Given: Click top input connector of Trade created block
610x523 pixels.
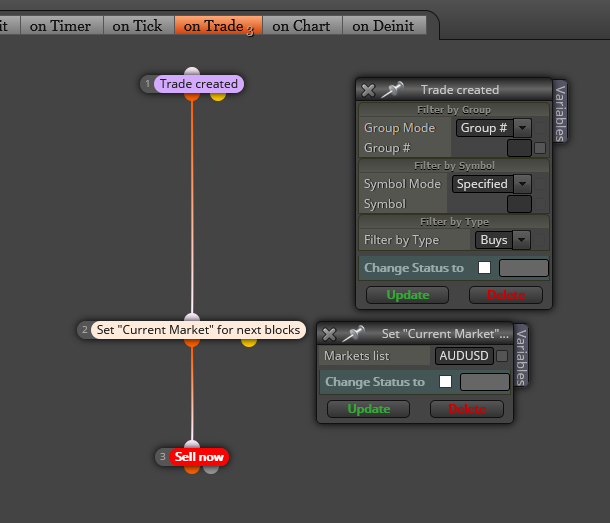Looking at the screenshot, I should point(192,72).
